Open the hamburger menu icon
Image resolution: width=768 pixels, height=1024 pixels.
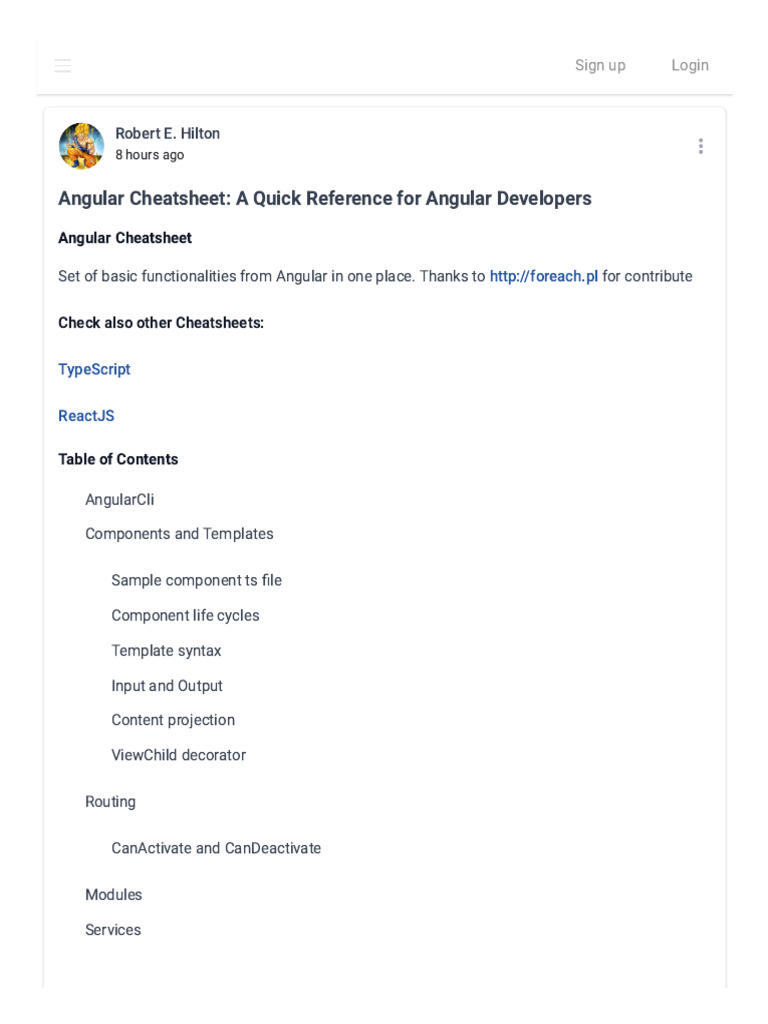[63, 66]
